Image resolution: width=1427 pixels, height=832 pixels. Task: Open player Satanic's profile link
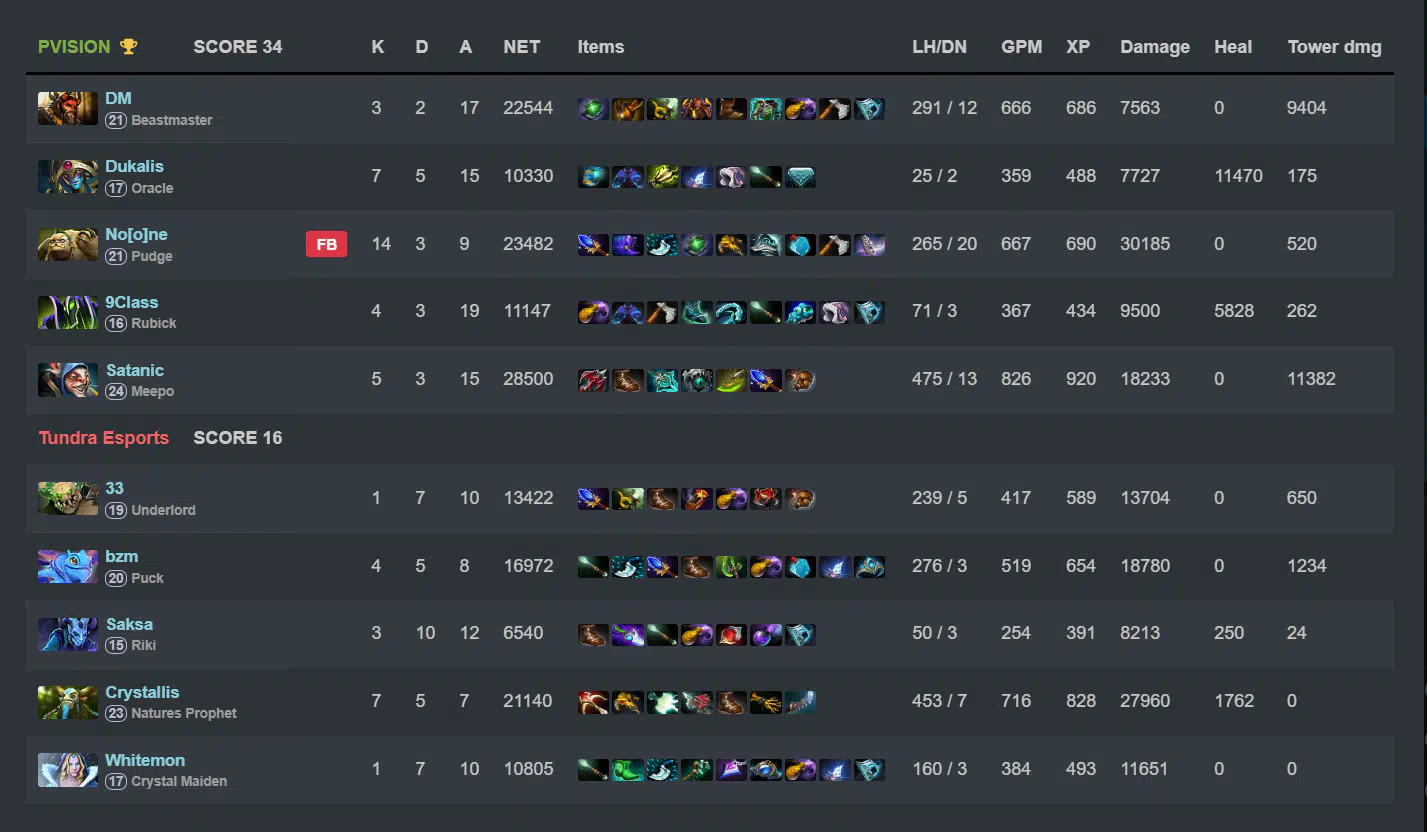(x=135, y=370)
